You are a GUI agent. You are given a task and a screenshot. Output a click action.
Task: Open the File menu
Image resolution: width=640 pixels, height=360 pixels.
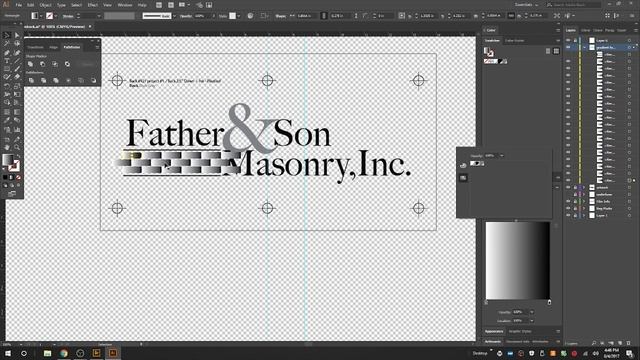click(19, 5)
